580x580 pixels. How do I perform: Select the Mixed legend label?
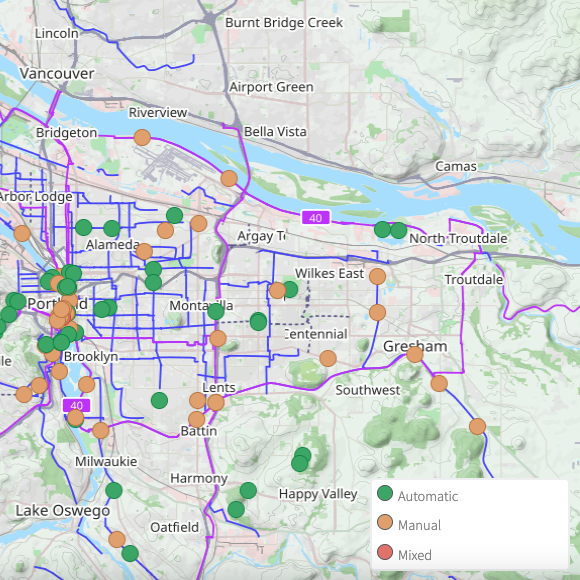(x=415, y=555)
